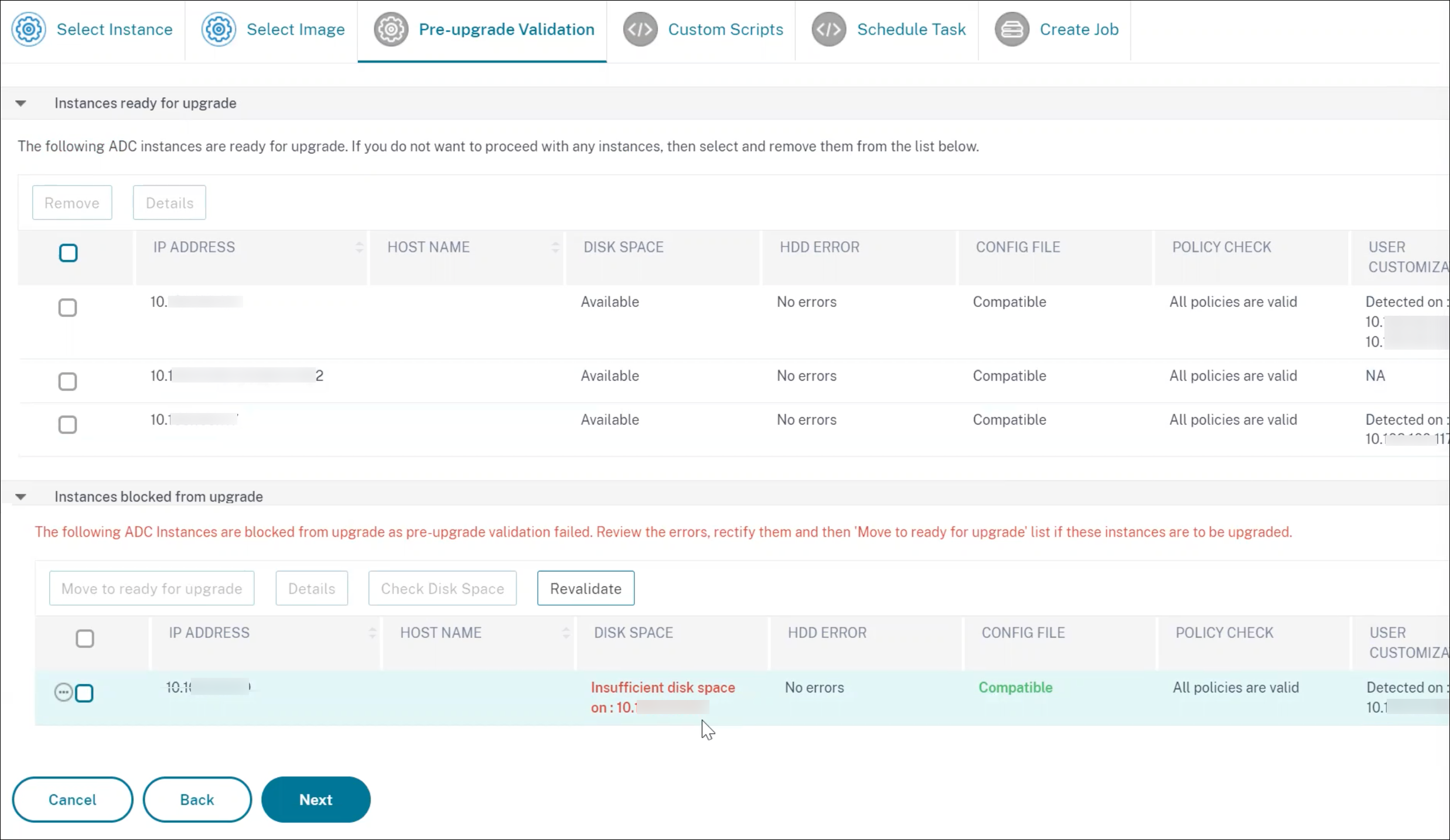Check the first ready instance row with the three-line Detected on entry
This screenshot has height=840, width=1450.
(x=67, y=308)
